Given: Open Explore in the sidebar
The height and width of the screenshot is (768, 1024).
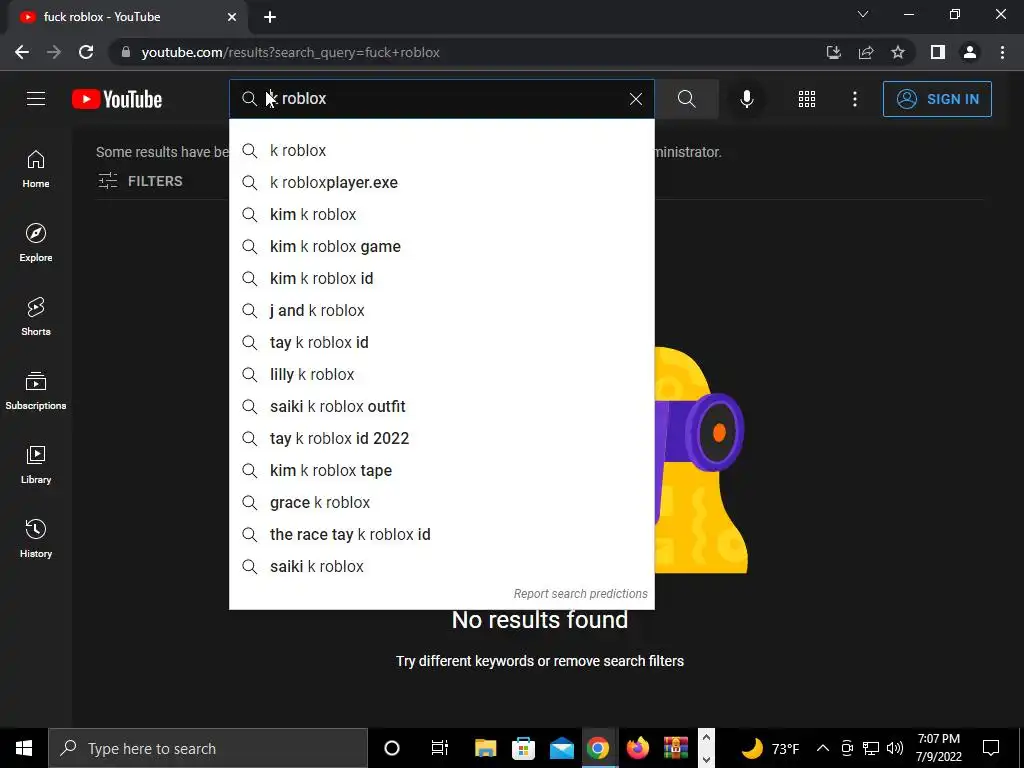Looking at the screenshot, I should [x=36, y=243].
